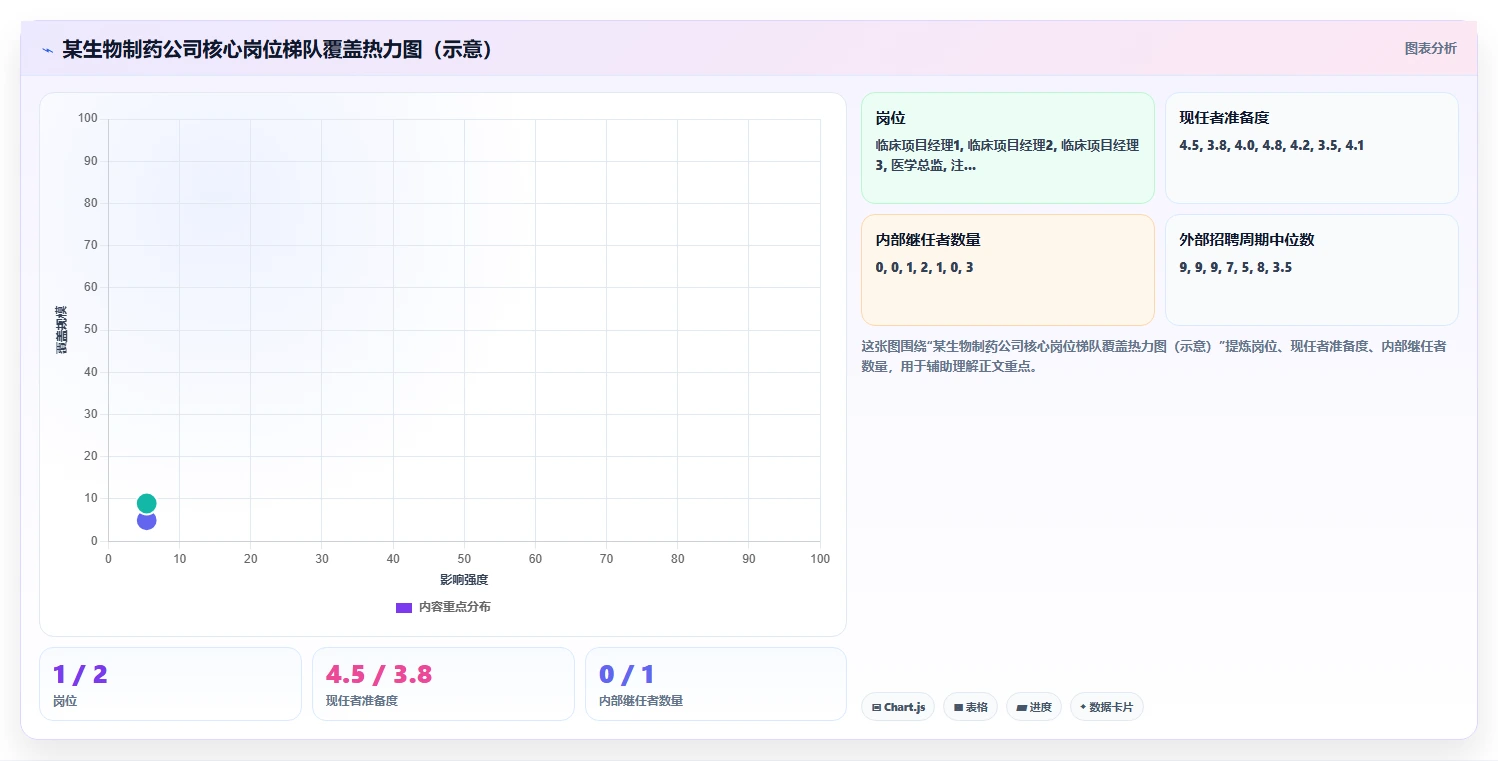This screenshot has width=1498, height=761.
Task: Click the x-axis tick label 50
Action: (x=464, y=558)
